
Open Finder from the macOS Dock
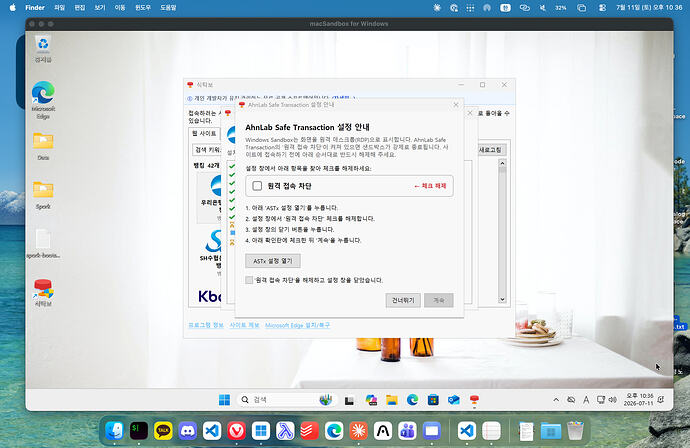click(x=114, y=431)
